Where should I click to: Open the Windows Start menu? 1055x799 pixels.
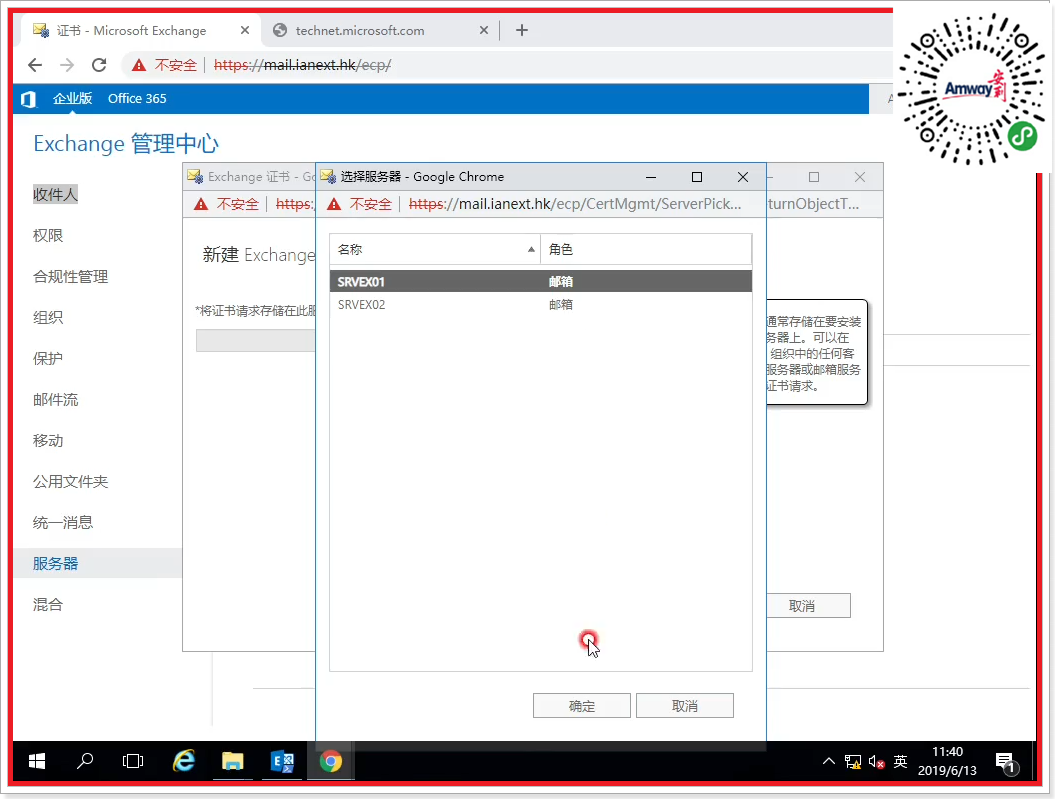point(37,761)
